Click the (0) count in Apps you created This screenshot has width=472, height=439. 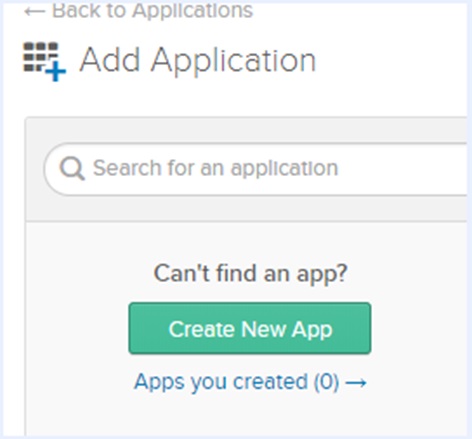tap(326, 382)
